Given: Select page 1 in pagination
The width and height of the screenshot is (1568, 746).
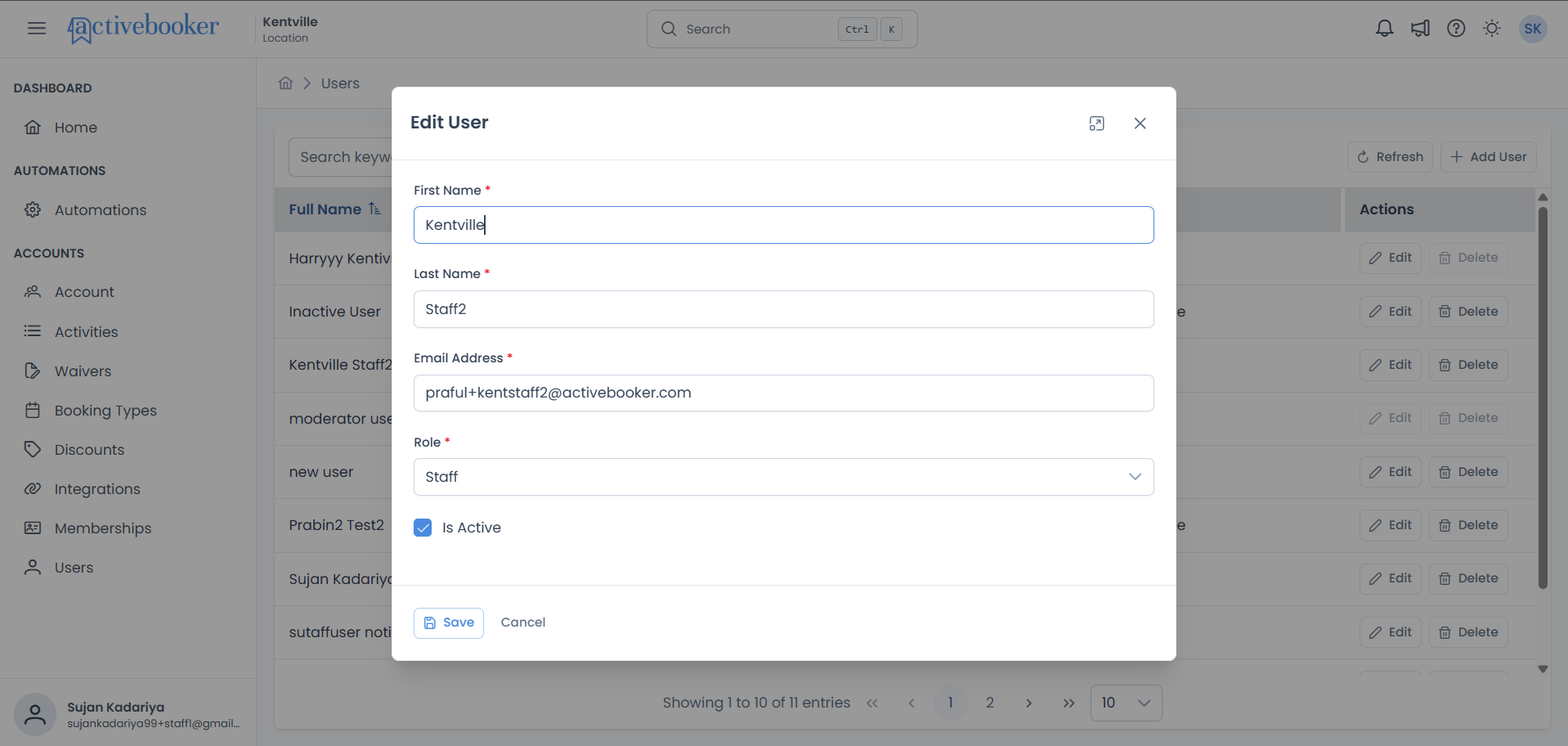Looking at the screenshot, I should 951,703.
